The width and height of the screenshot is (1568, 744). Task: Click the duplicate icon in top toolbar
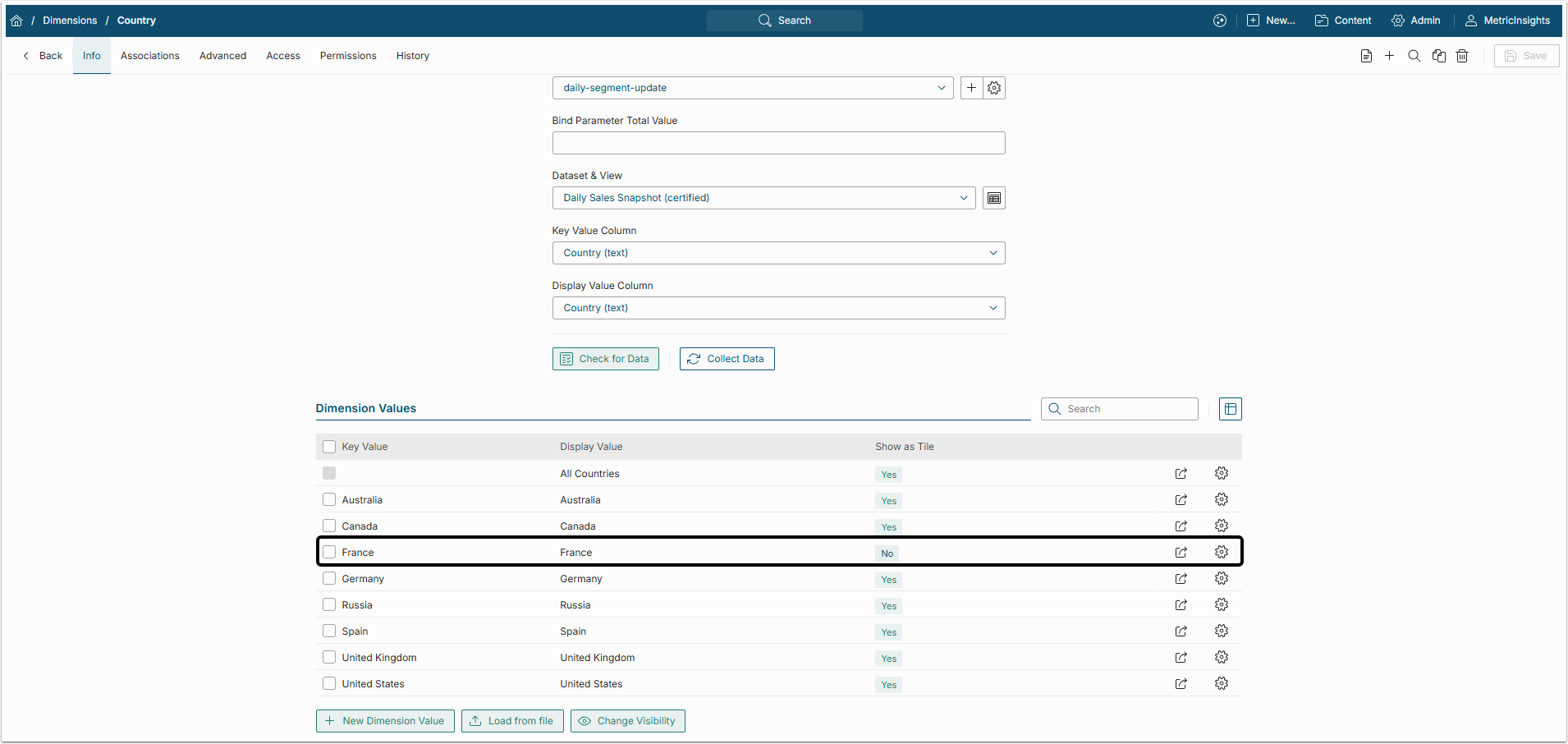(1438, 56)
